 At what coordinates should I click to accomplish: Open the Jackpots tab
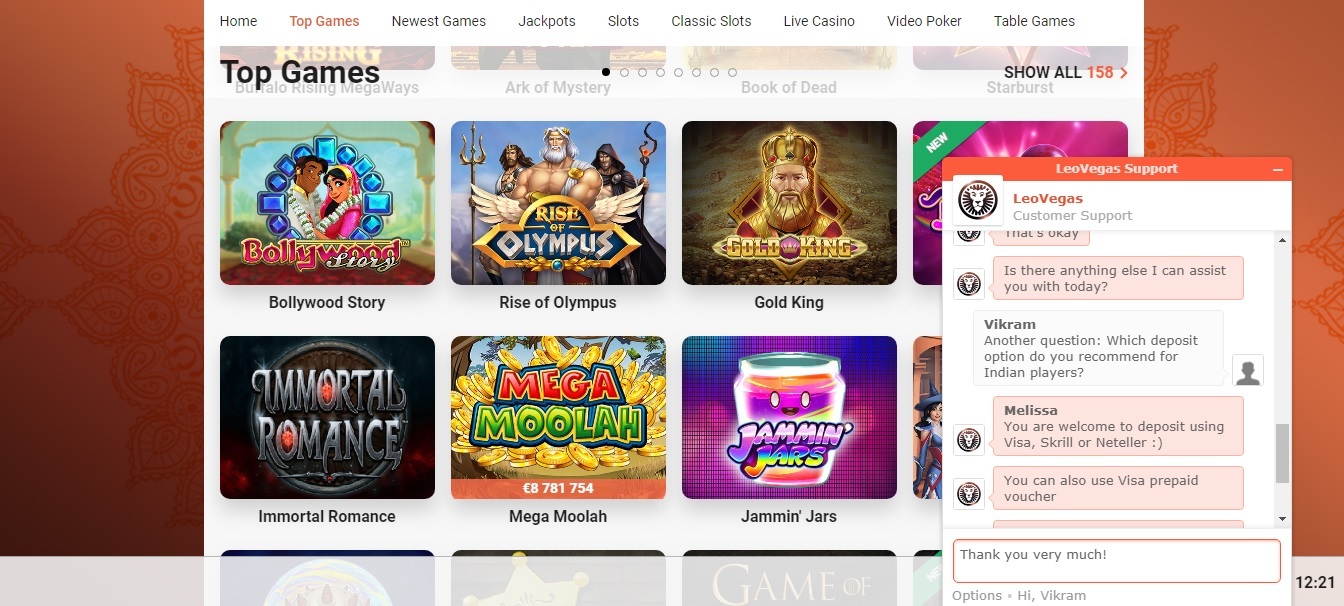click(x=547, y=21)
